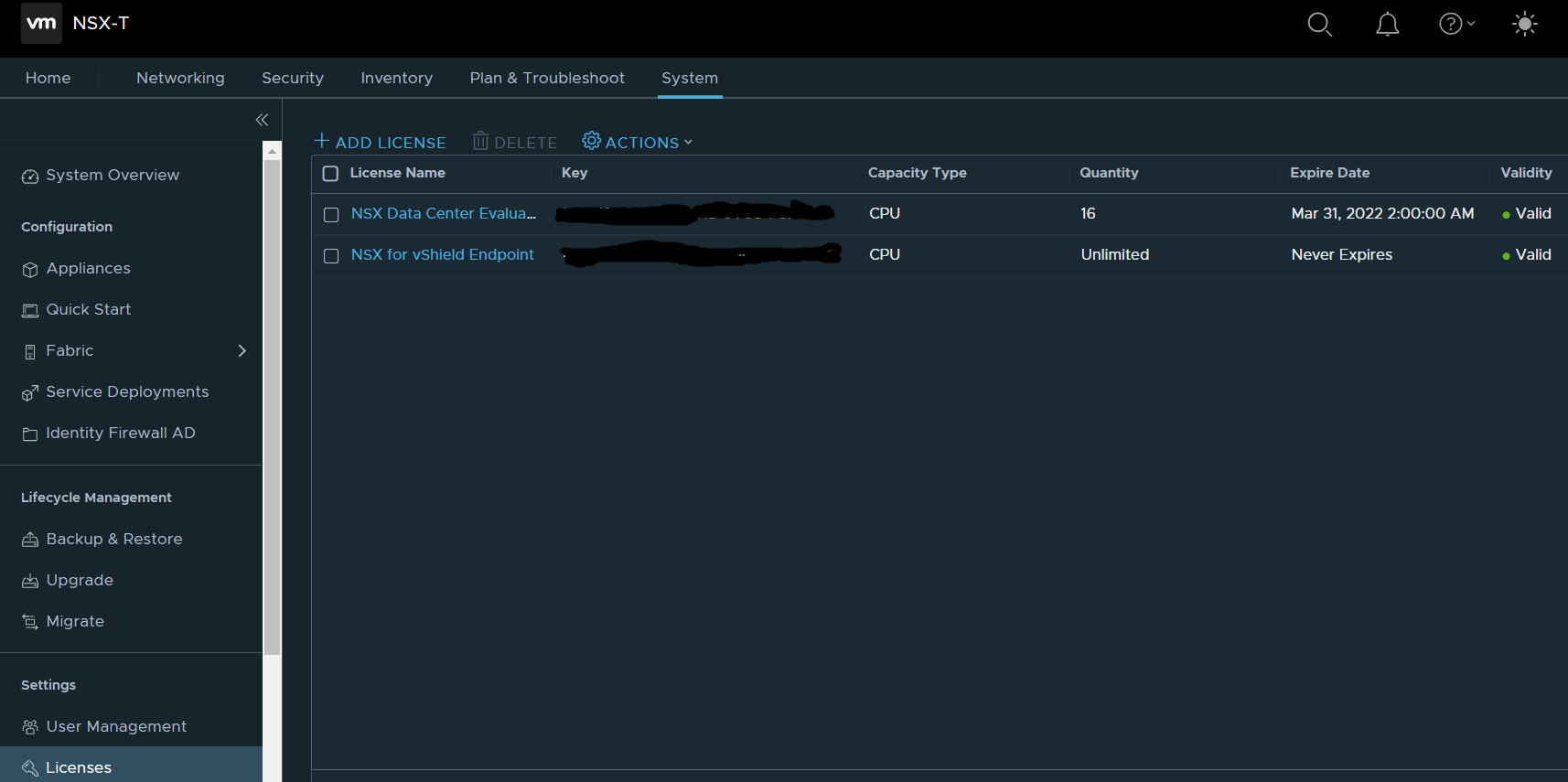Sort by Capacity Type column header
The width and height of the screenshot is (1568, 782).
click(x=918, y=173)
